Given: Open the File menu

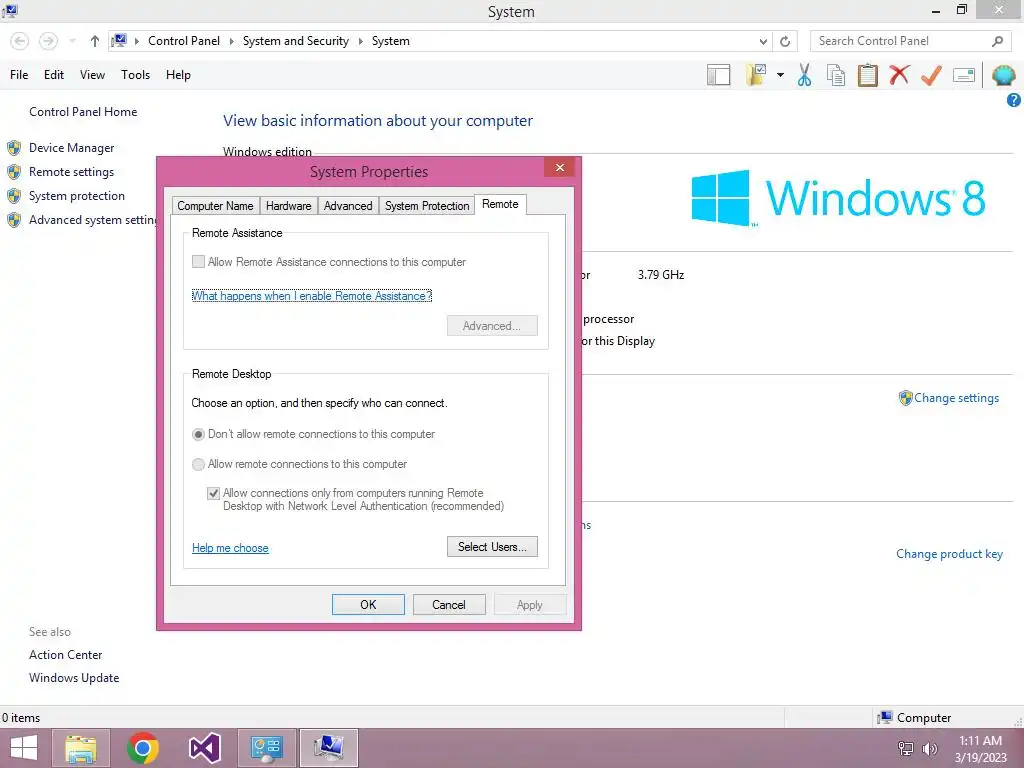Looking at the screenshot, I should [x=19, y=74].
